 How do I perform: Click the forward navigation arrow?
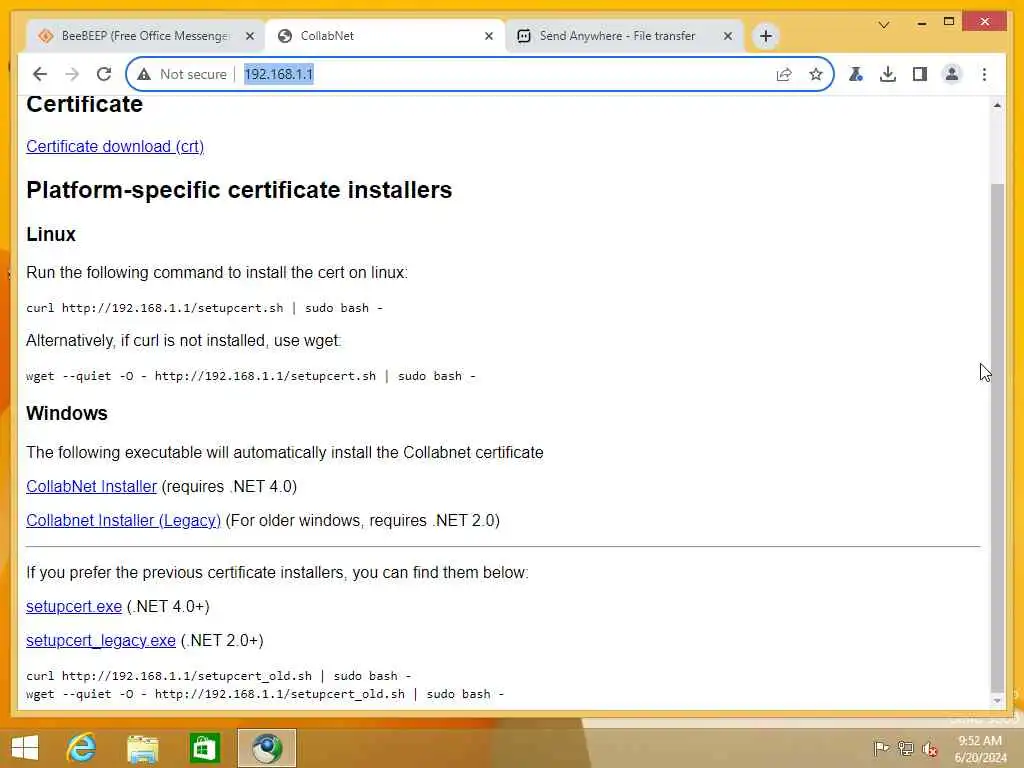point(72,74)
